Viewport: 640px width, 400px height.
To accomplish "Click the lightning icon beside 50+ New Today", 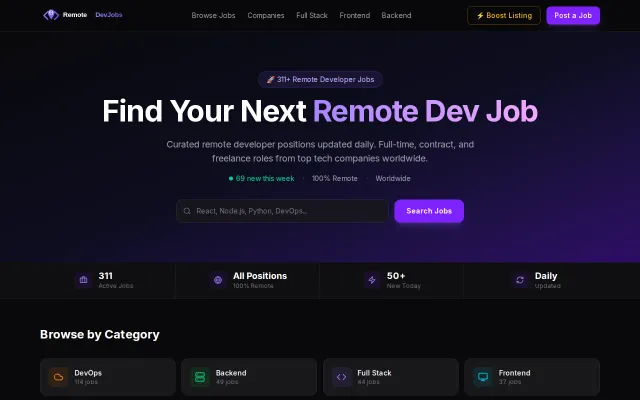I will click(x=372, y=280).
